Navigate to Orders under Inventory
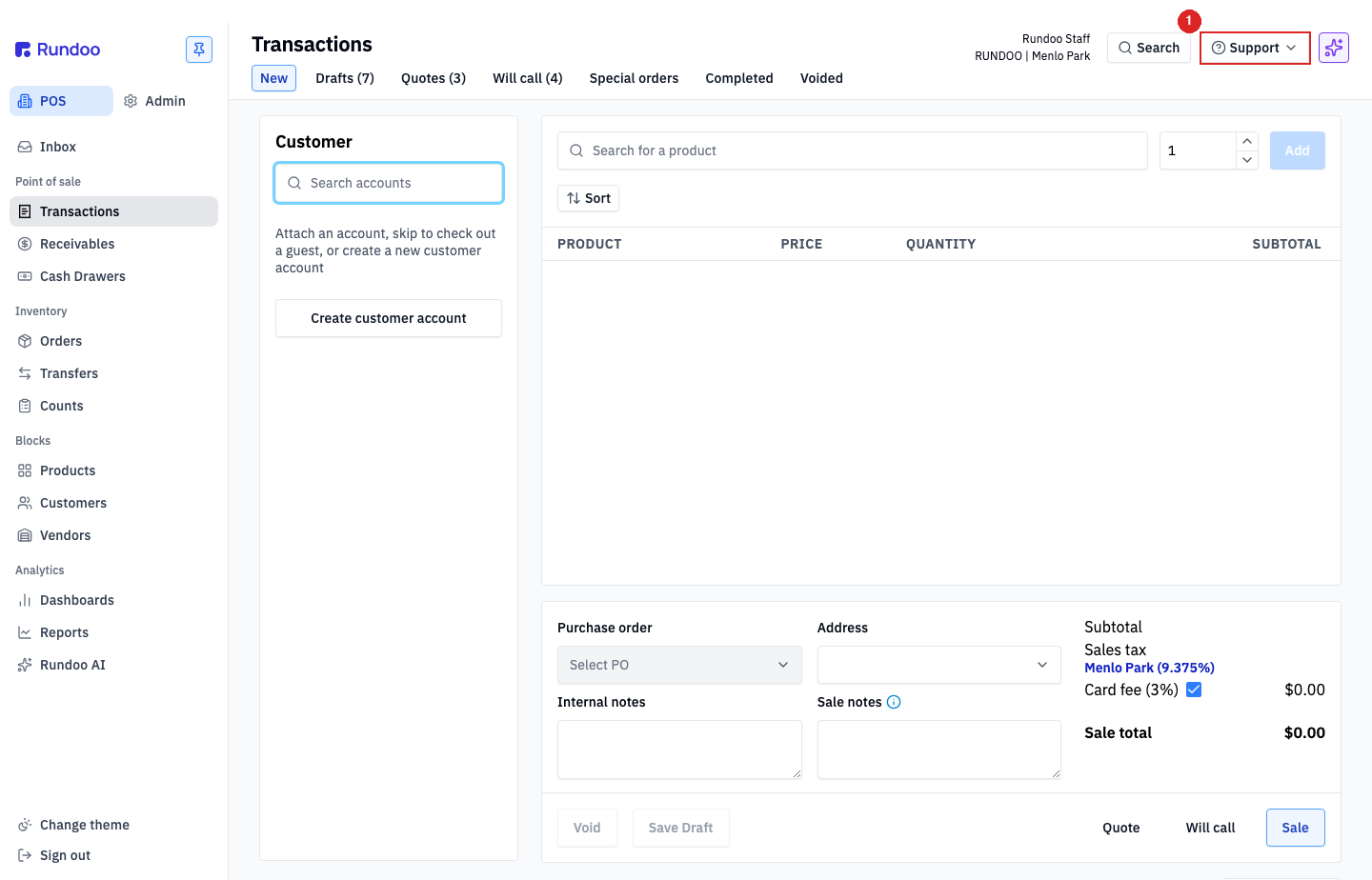Image resolution: width=1372 pixels, height=880 pixels. click(113, 341)
